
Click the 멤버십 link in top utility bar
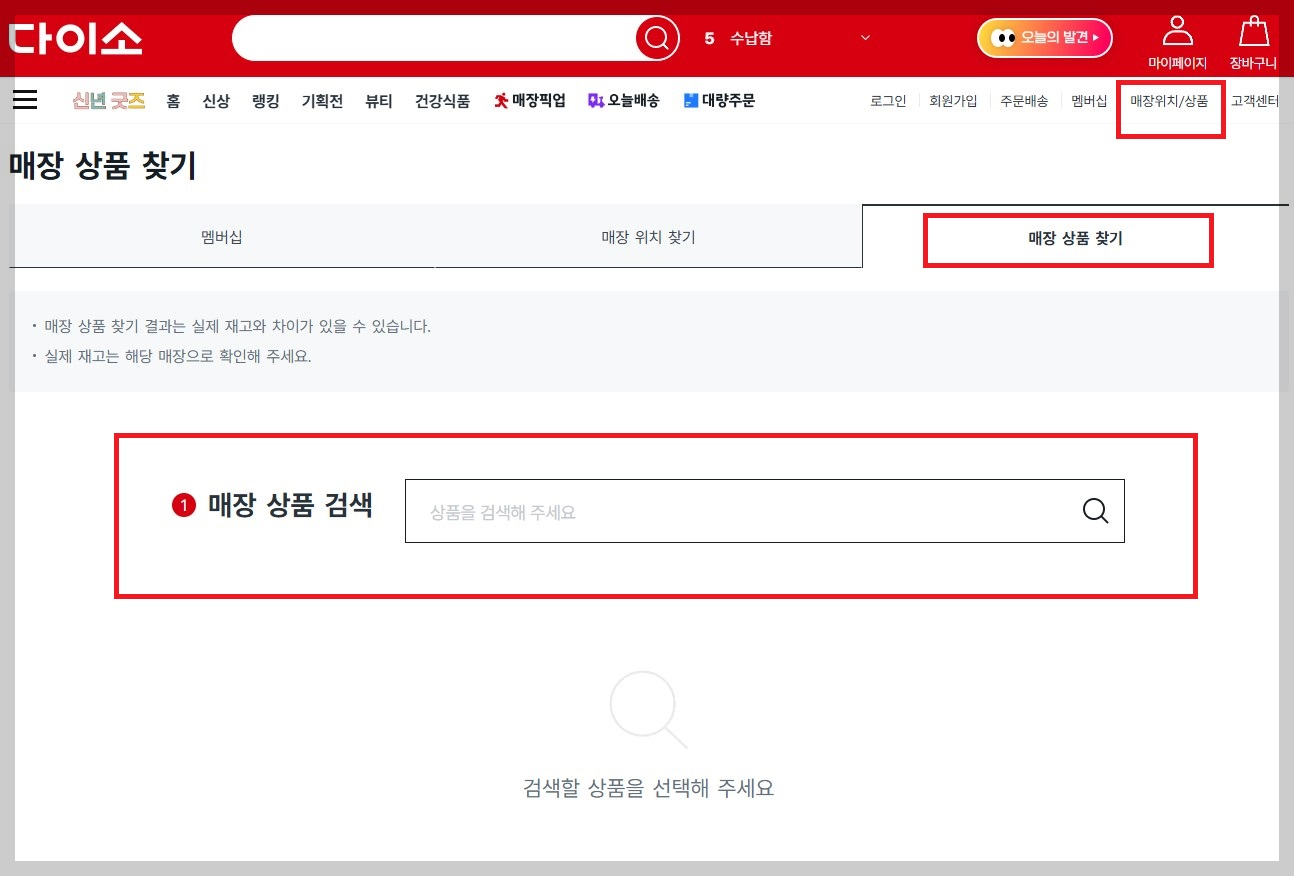(x=1089, y=101)
